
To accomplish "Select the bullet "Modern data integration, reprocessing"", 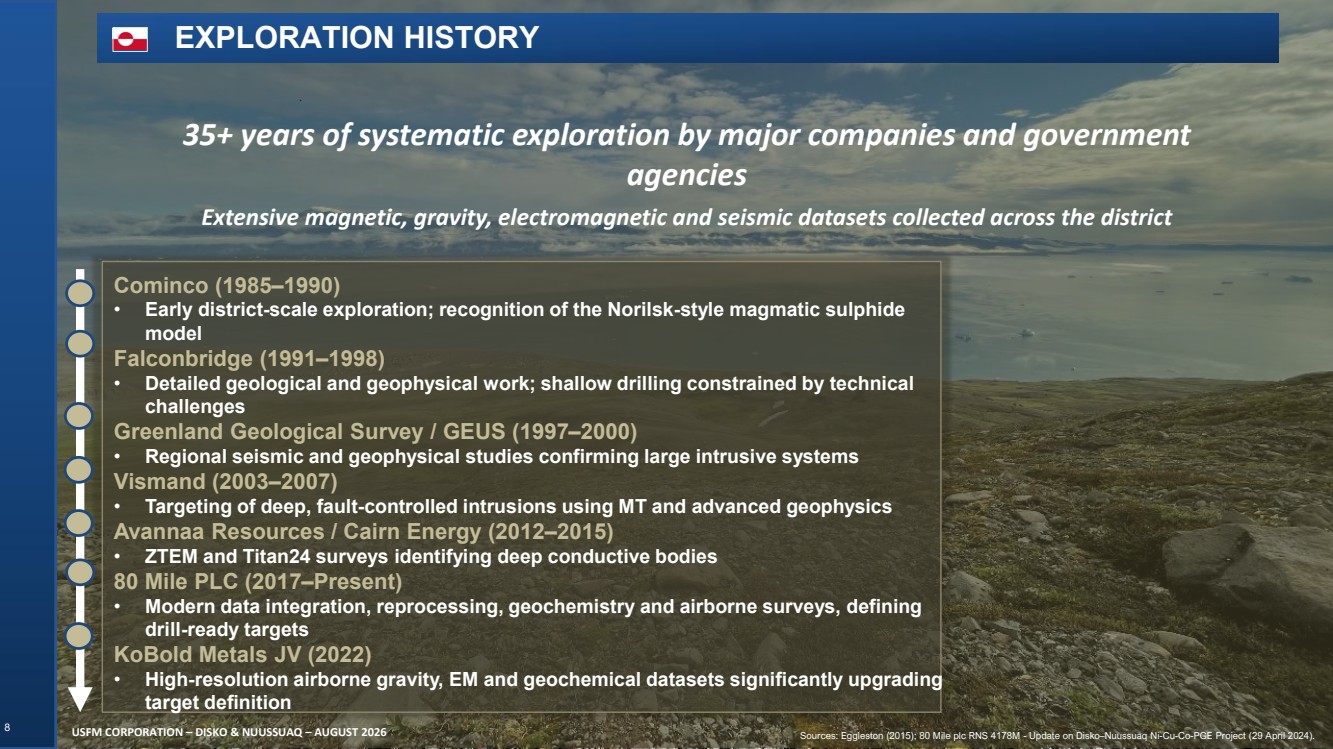I will coord(533,618).
